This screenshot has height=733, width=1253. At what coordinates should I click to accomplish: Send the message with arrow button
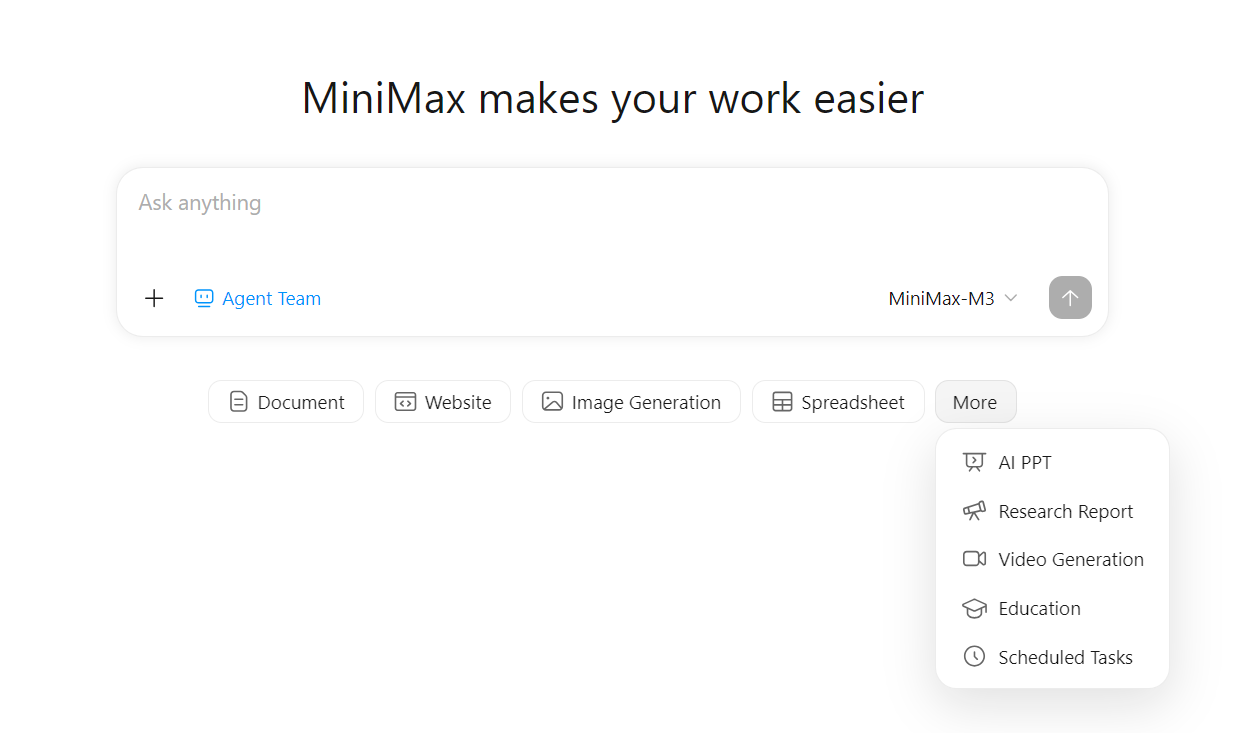tap(1070, 298)
